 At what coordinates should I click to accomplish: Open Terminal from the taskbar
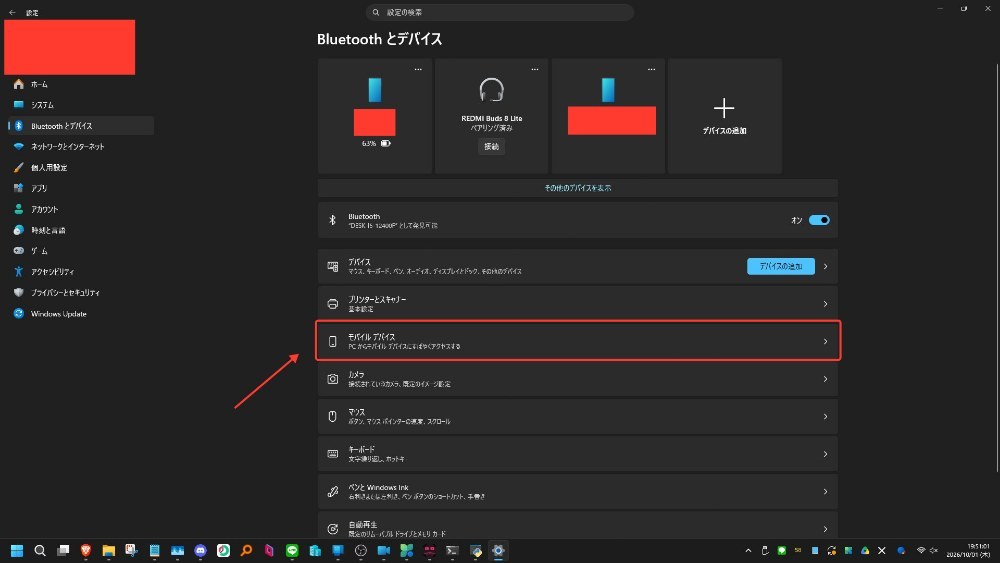click(452, 551)
